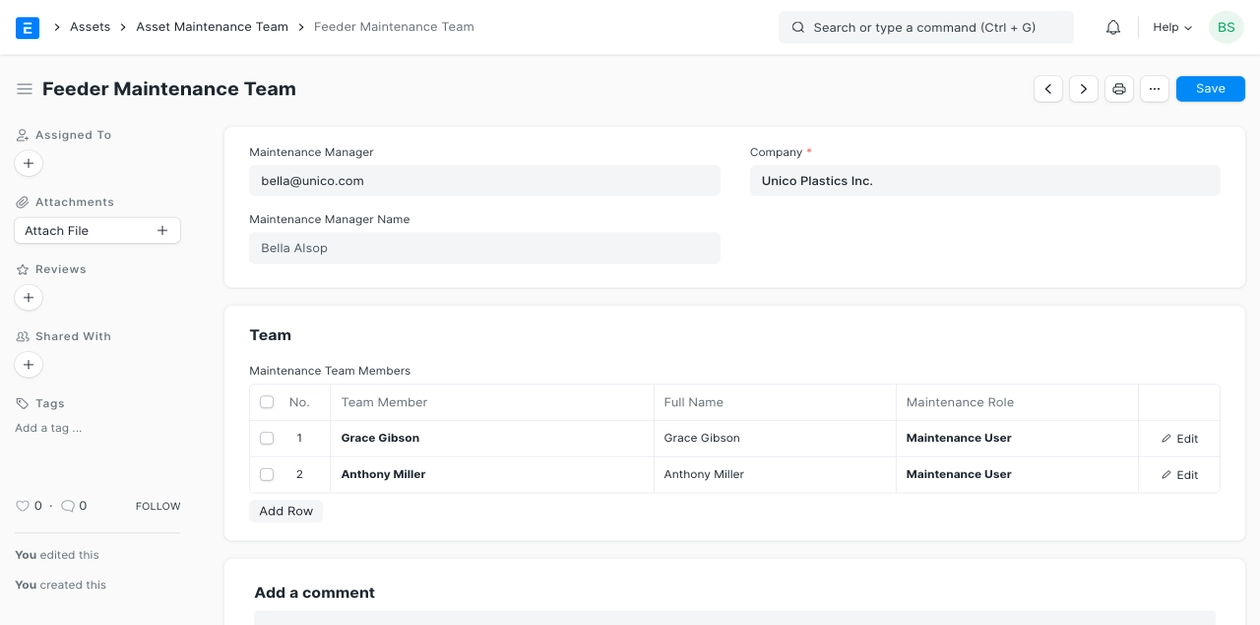The width and height of the screenshot is (1260, 625).
Task: Open the Attach File control
Action: click(x=97, y=230)
